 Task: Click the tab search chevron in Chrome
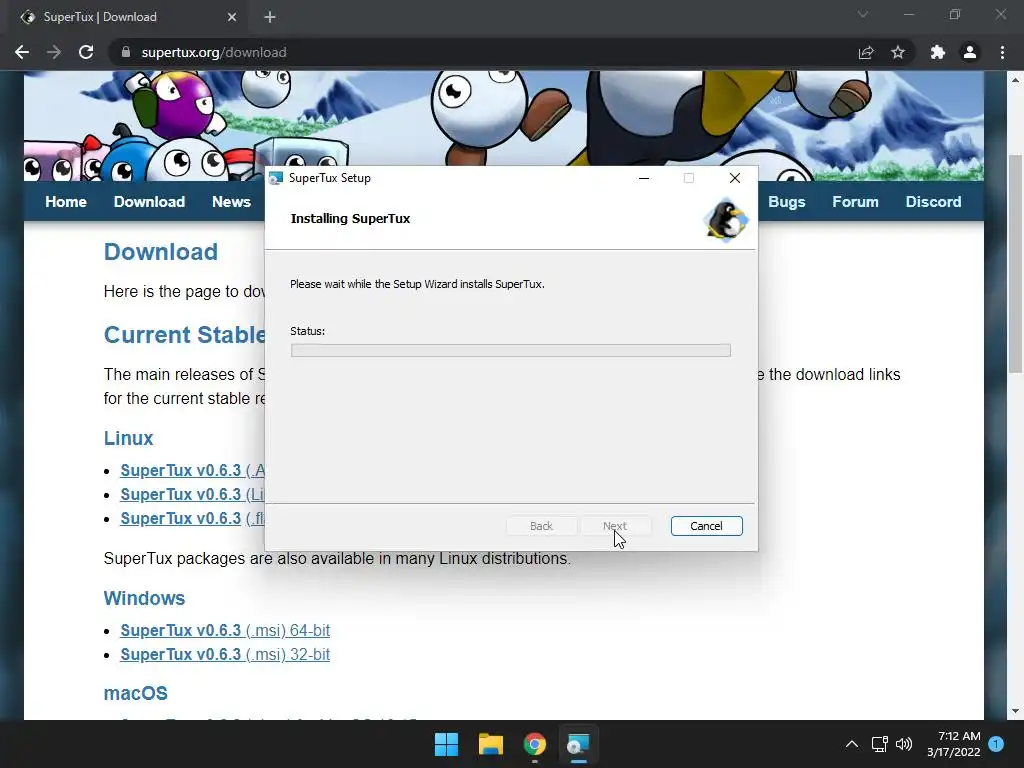click(x=863, y=14)
